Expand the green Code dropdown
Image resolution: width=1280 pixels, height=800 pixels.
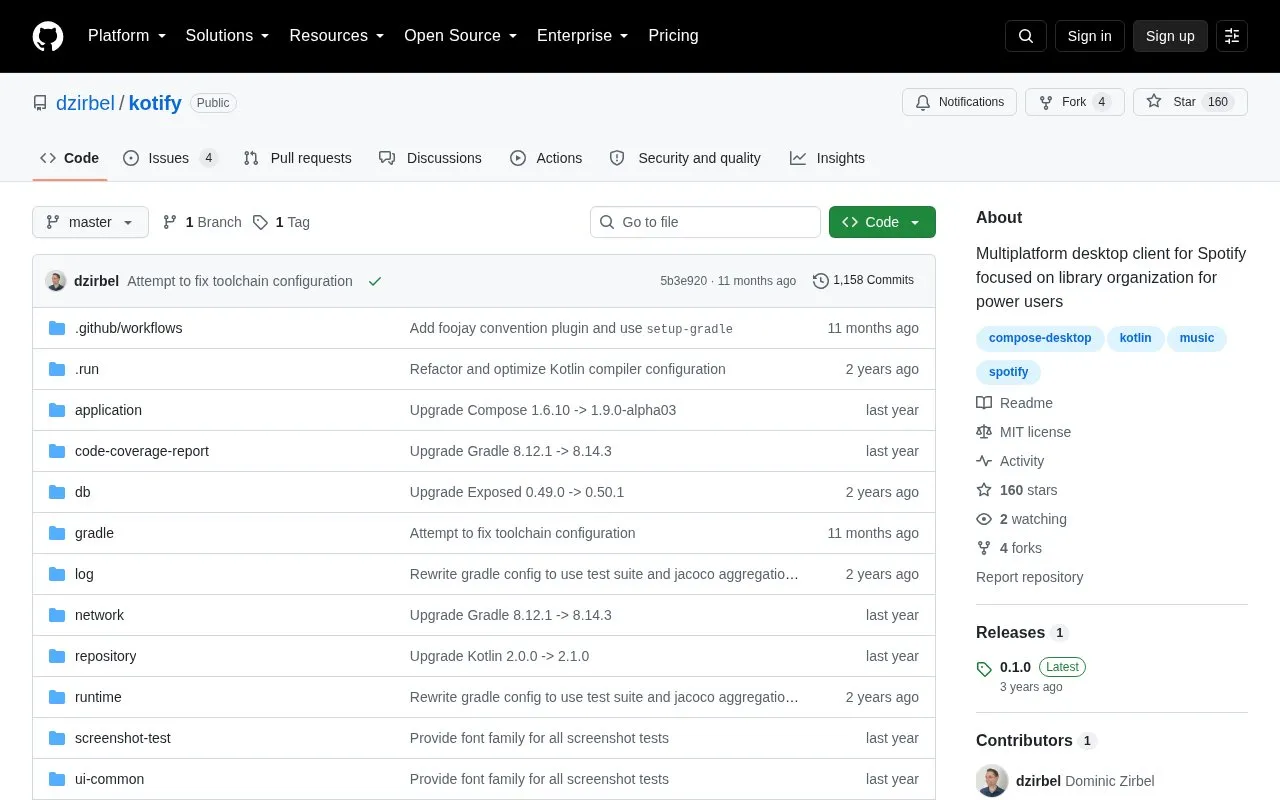pos(882,222)
